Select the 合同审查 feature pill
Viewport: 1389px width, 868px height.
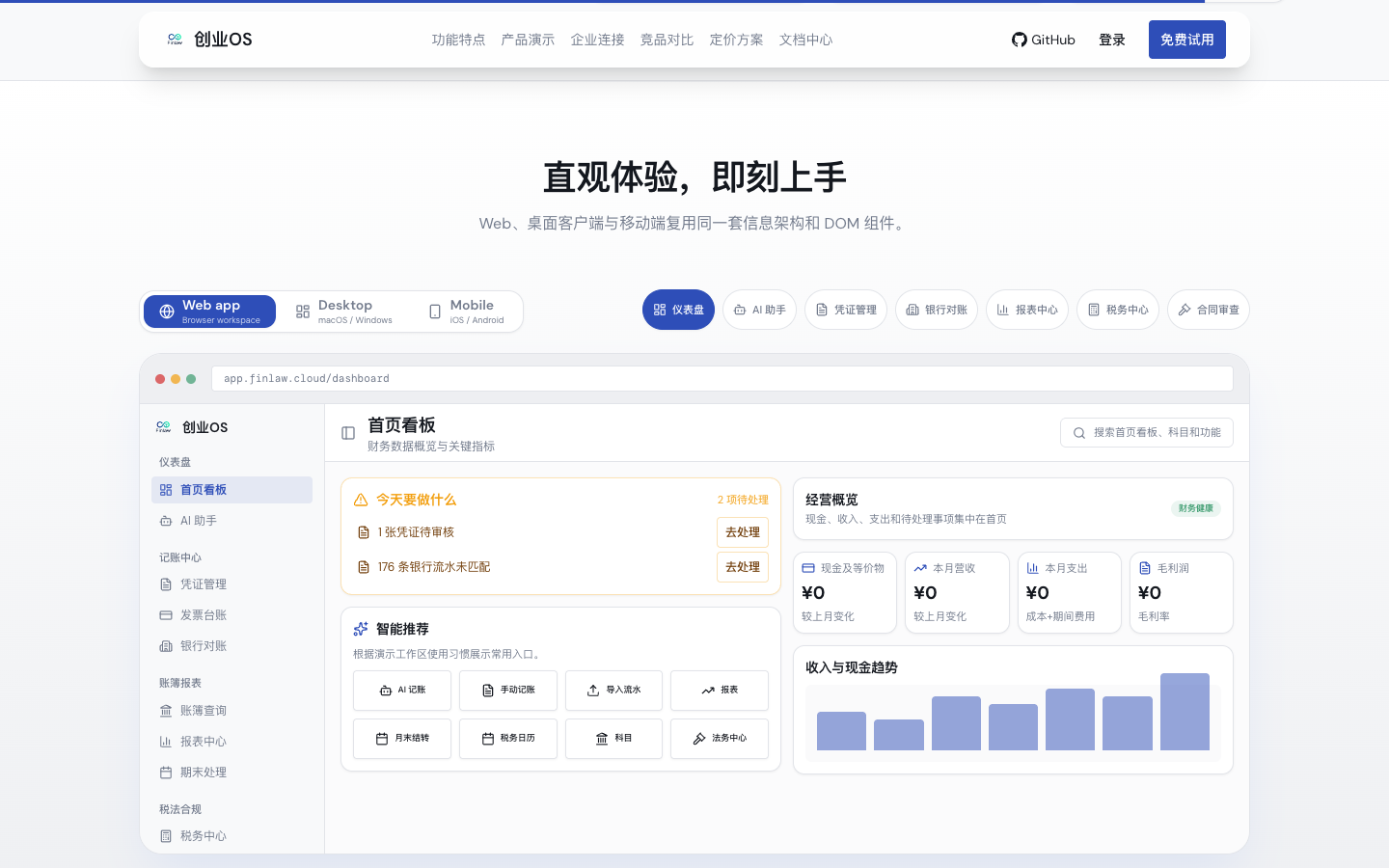(1209, 310)
